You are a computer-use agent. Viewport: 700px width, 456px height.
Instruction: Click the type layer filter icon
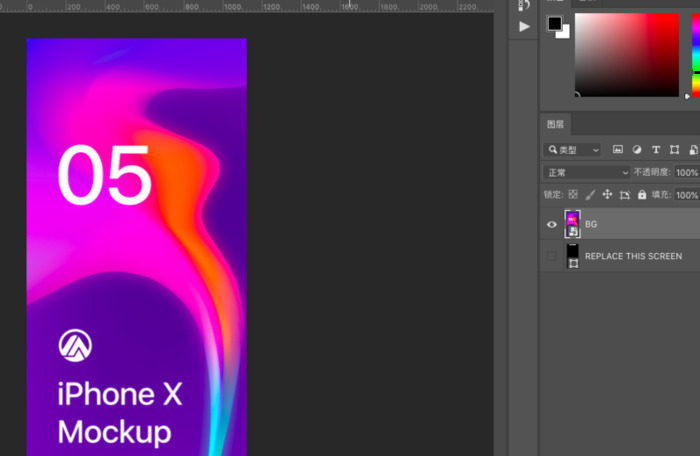[656, 150]
